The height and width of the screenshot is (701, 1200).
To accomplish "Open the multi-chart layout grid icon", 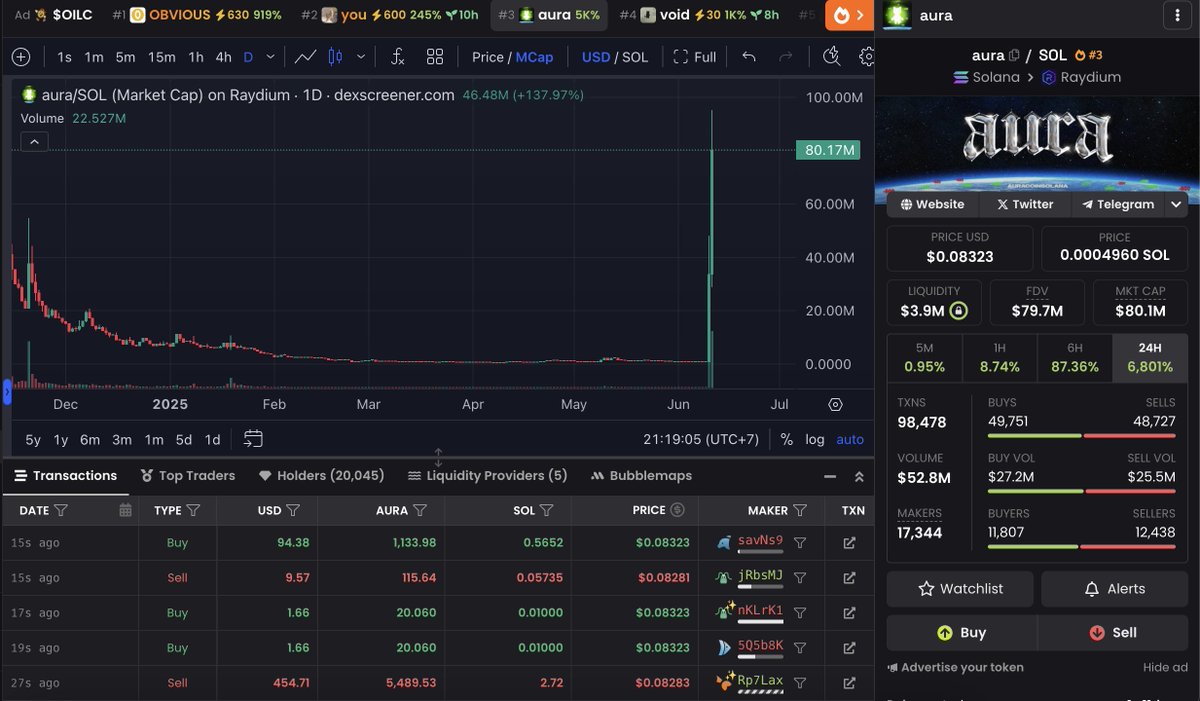I will pos(435,57).
